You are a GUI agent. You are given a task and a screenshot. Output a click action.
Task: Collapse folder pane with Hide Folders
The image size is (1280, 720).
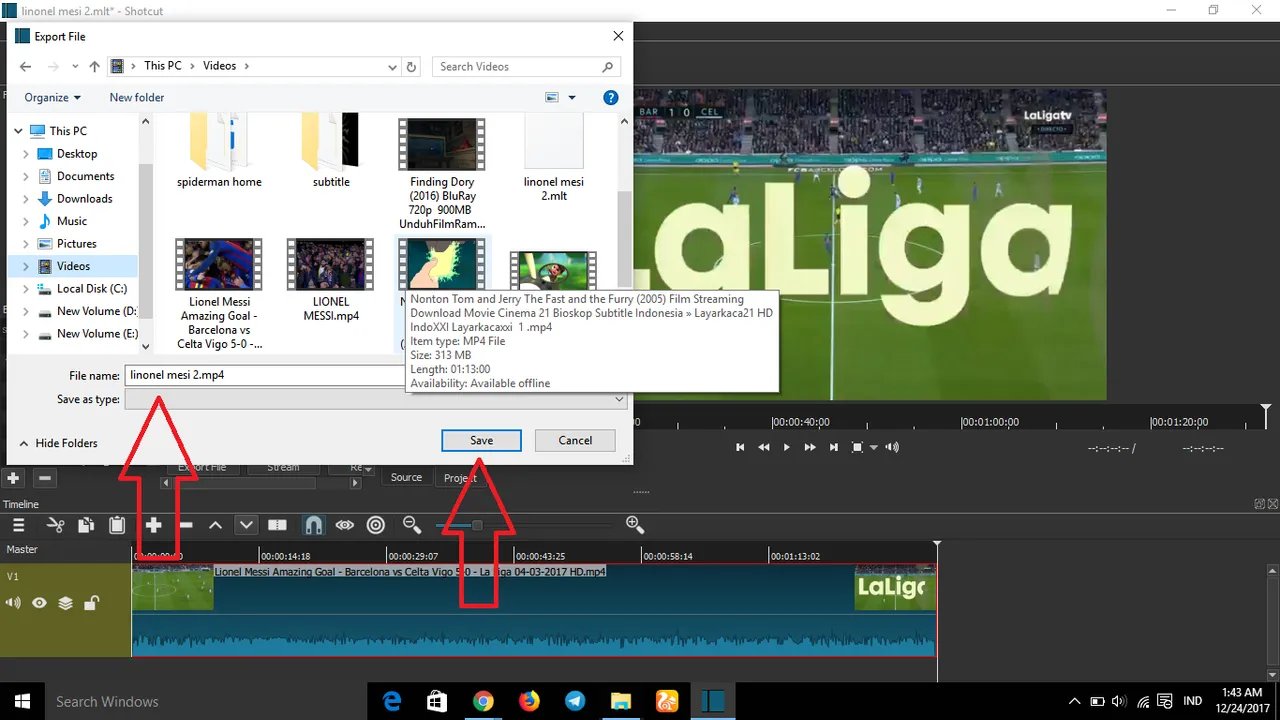58,443
